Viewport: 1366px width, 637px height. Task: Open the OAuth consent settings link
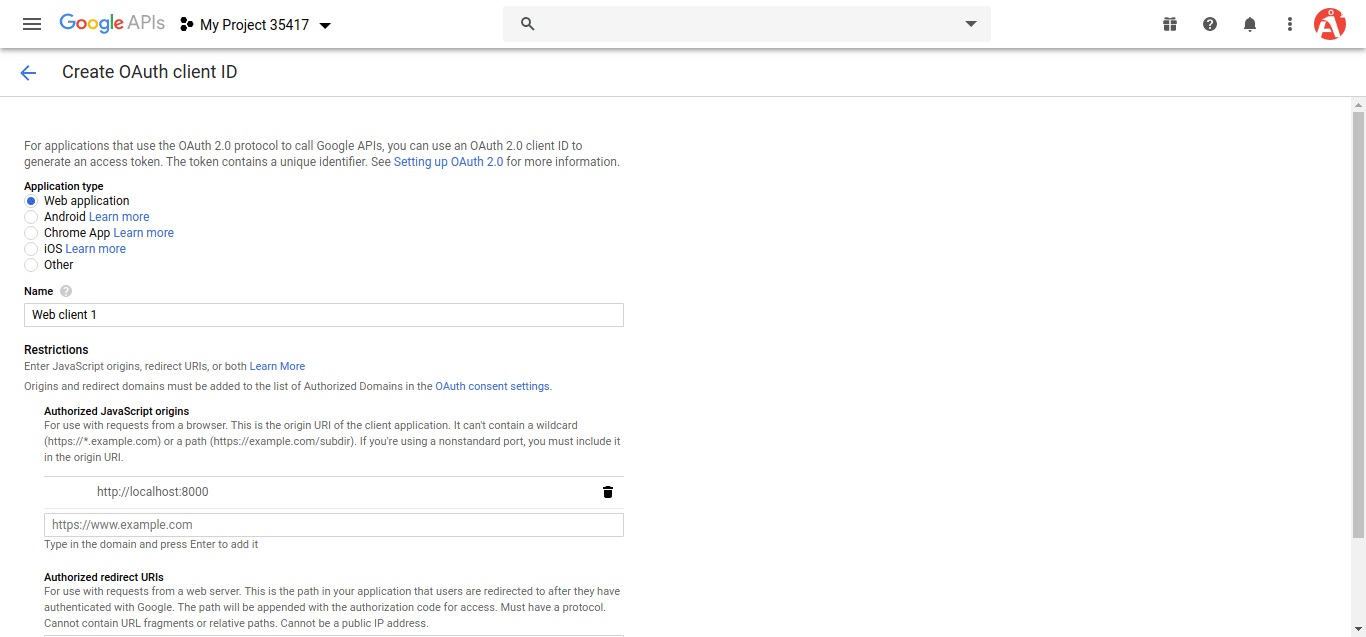pos(493,386)
